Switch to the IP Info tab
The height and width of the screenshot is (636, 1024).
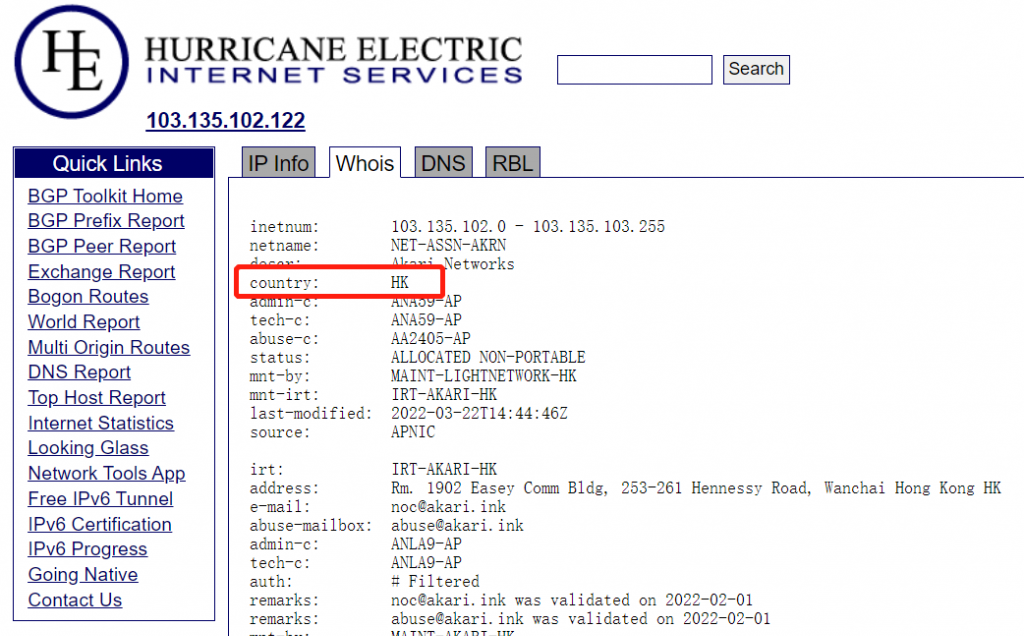click(x=278, y=163)
